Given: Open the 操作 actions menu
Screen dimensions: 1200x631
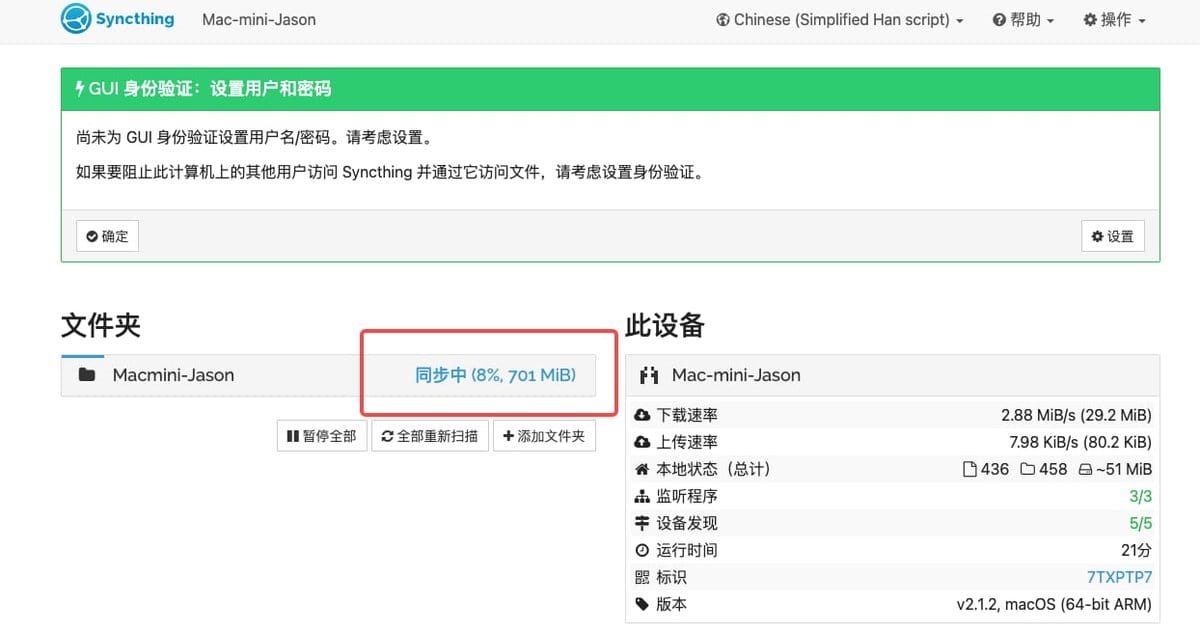Looking at the screenshot, I should 1114,20.
